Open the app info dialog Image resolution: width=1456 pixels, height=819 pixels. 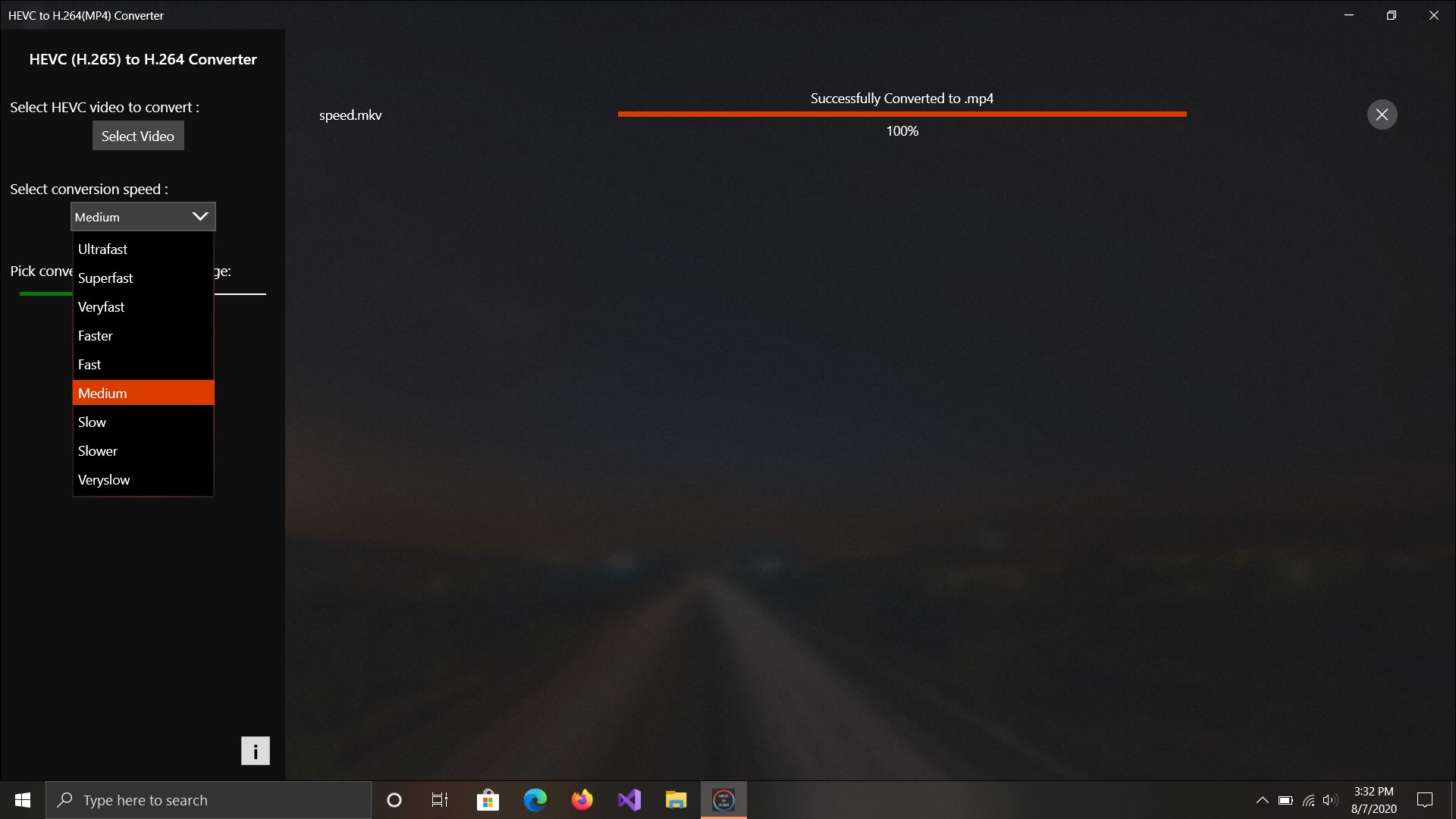[255, 750]
